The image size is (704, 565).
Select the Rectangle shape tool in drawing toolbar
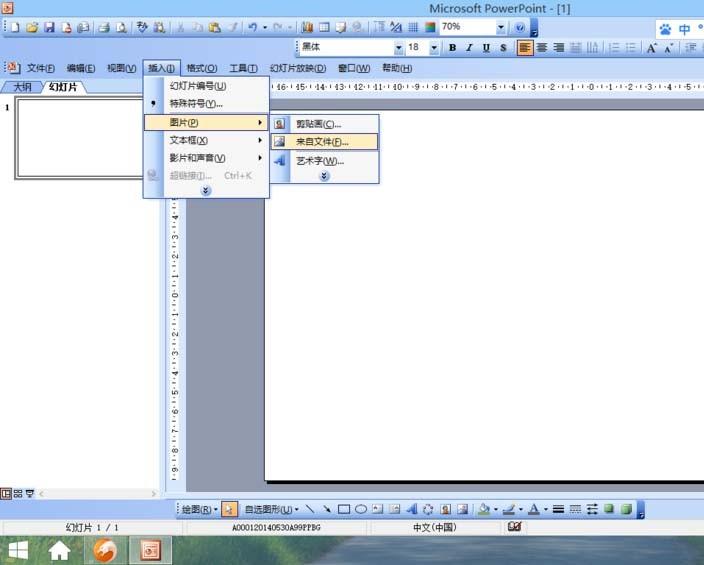pyautogui.click(x=344, y=509)
